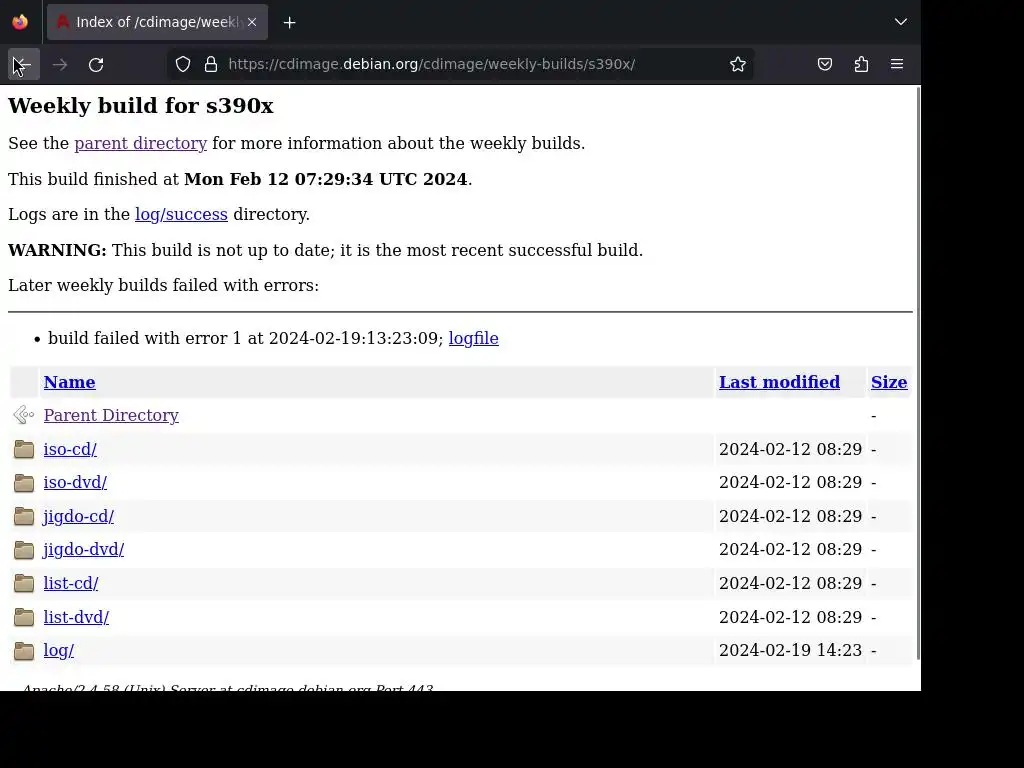Screen dimensions: 1024x768
Task: Open a new tab with plus button
Action: tap(289, 23)
